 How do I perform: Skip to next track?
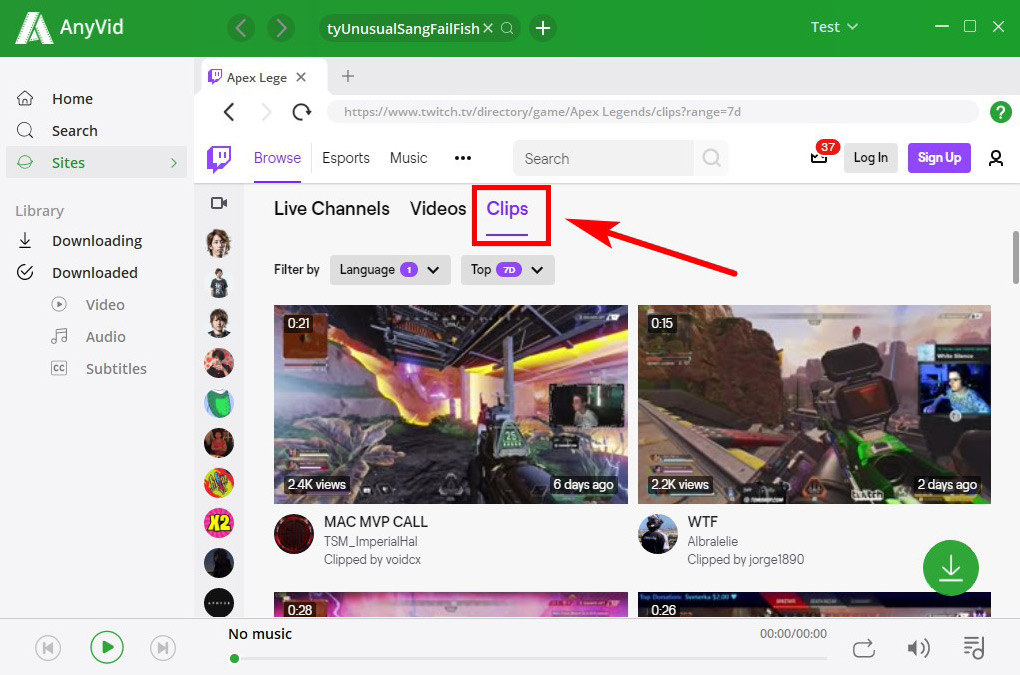point(163,648)
